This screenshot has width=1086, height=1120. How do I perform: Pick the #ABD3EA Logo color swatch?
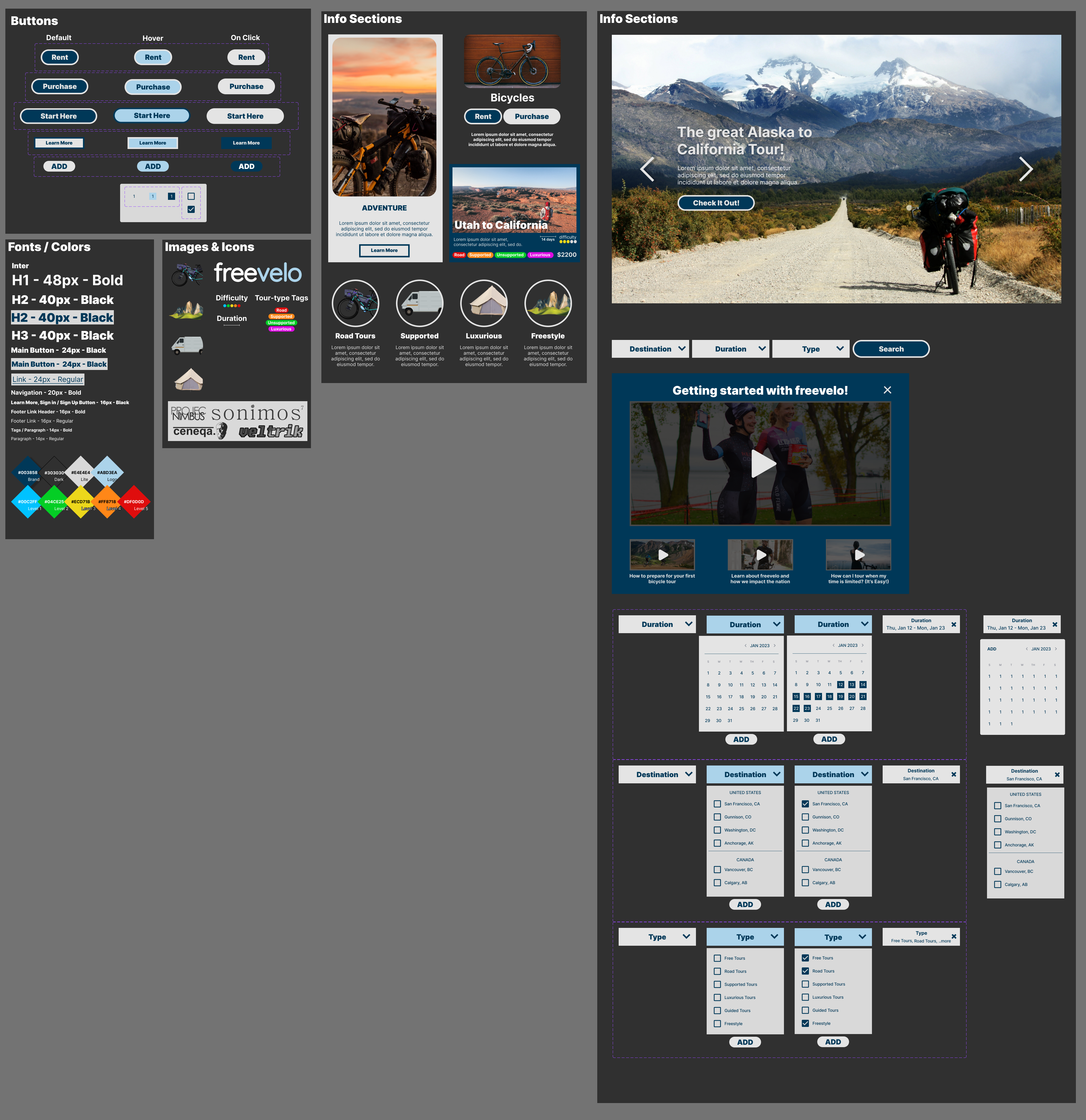(x=107, y=473)
